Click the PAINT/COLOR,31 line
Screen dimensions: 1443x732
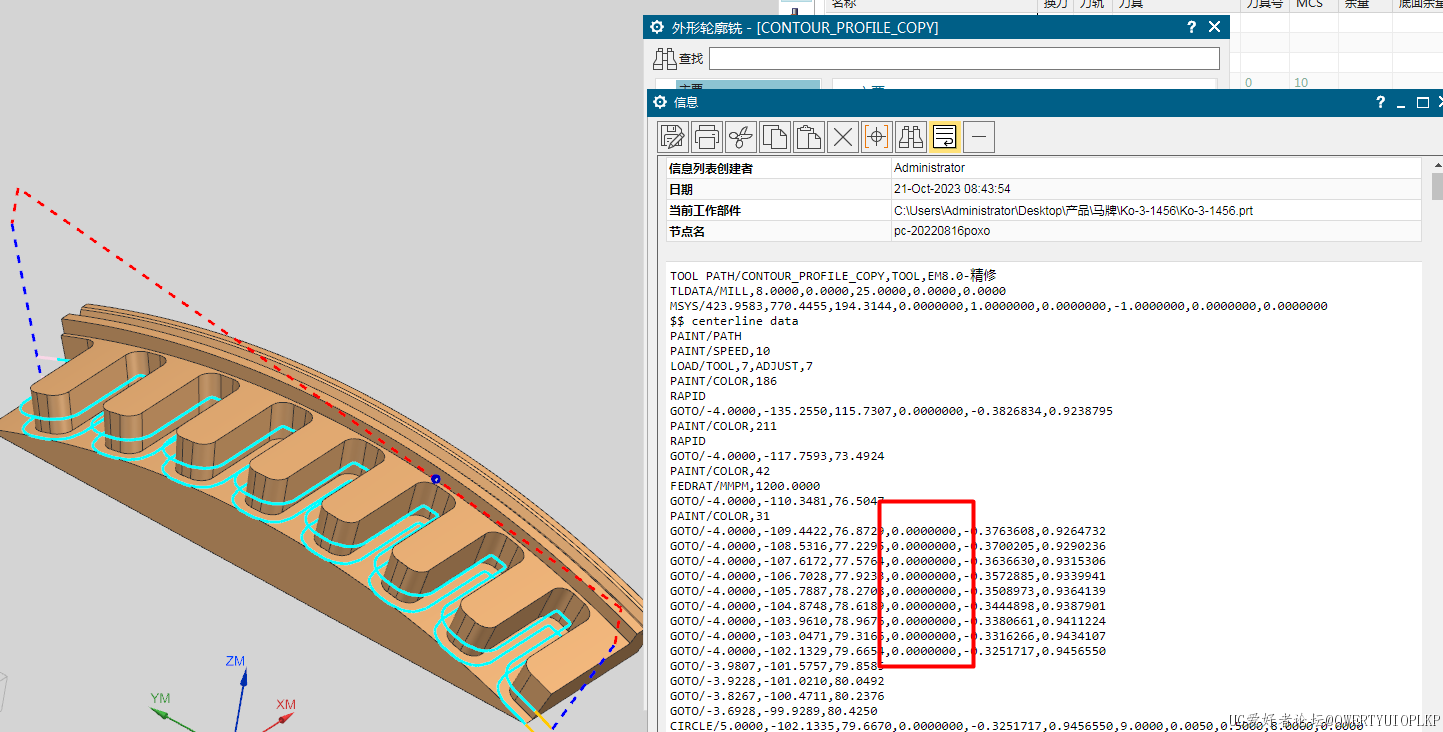click(x=720, y=516)
